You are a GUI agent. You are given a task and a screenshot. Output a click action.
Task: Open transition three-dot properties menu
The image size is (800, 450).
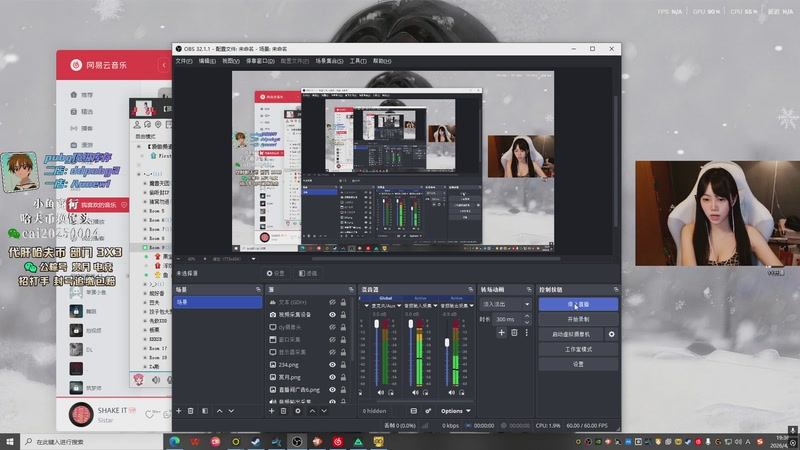(x=527, y=333)
